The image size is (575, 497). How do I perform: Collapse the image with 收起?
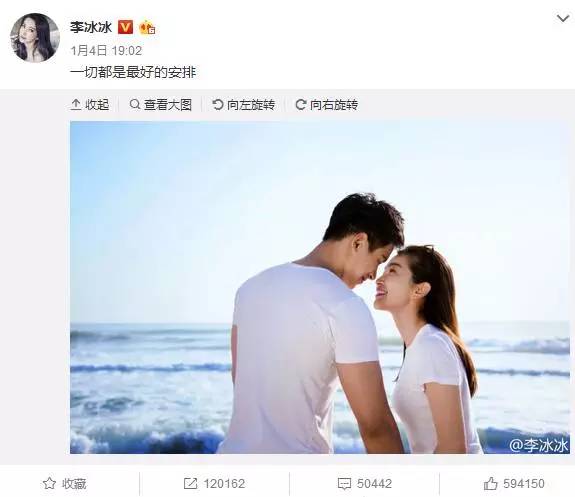tap(90, 105)
